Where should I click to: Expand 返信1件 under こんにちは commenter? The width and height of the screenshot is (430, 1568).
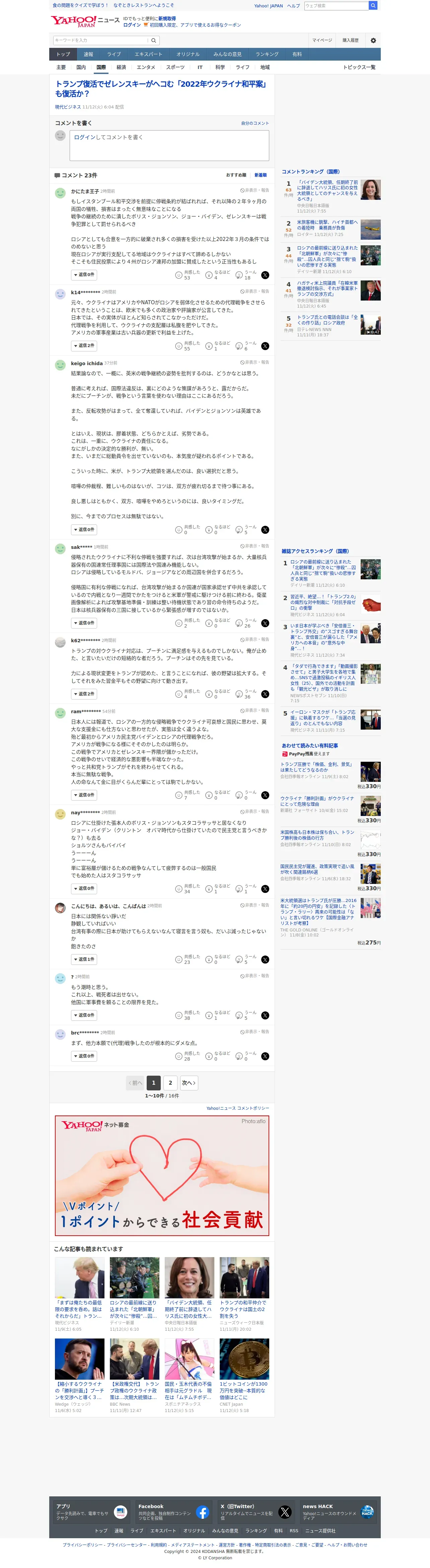(84, 960)
